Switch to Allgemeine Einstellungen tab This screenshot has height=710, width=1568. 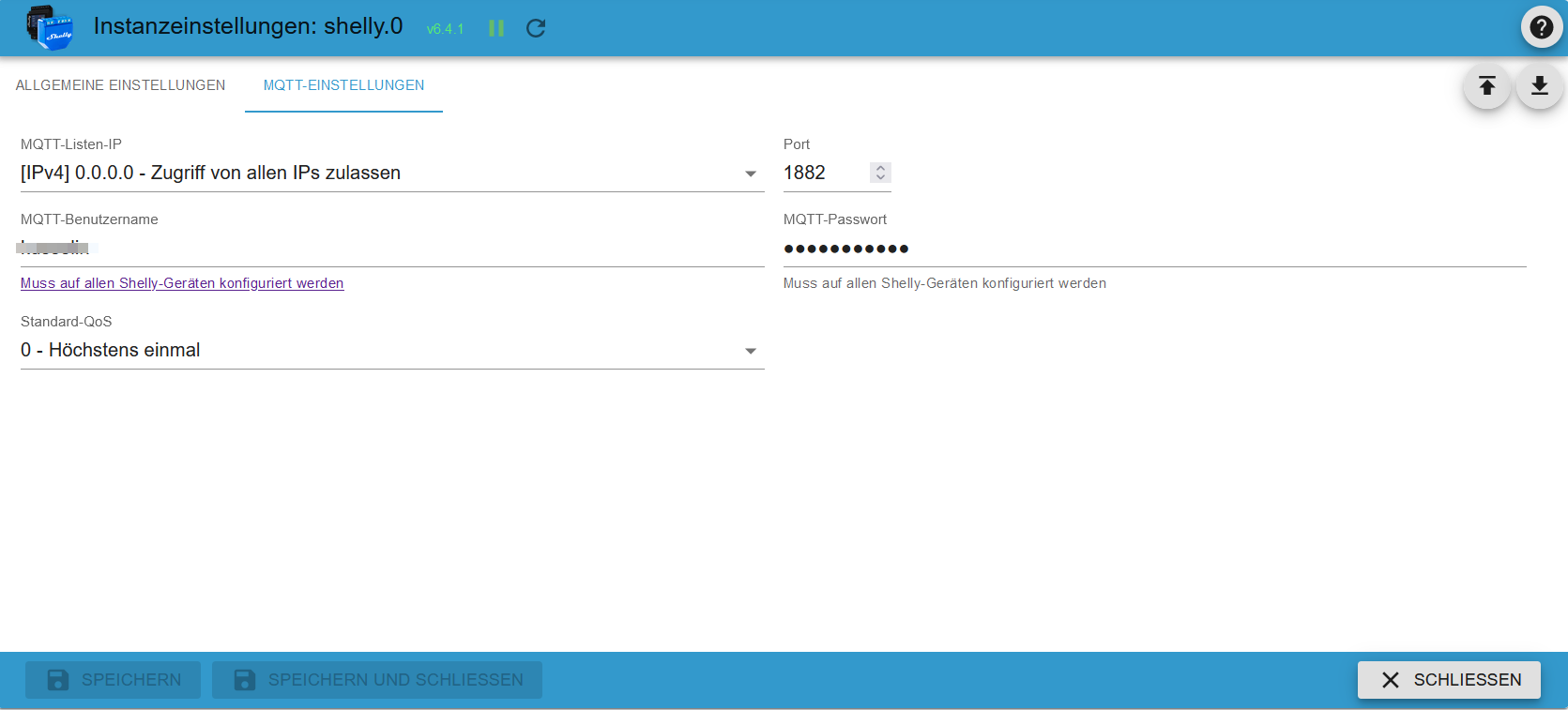pos(120,85)
